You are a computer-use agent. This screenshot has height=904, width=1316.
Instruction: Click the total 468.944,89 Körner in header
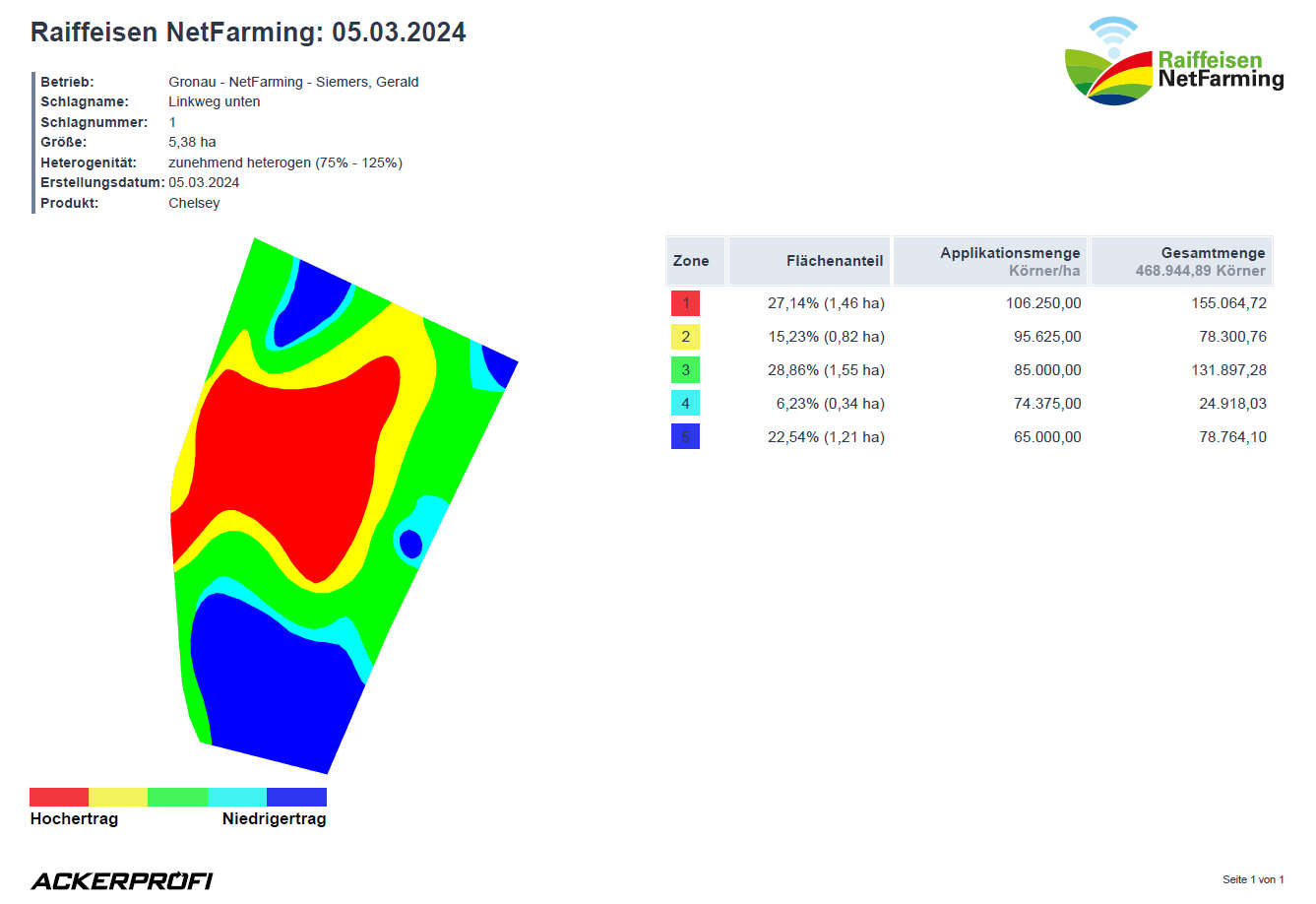pyautogui.click(x=1200, y=271)
